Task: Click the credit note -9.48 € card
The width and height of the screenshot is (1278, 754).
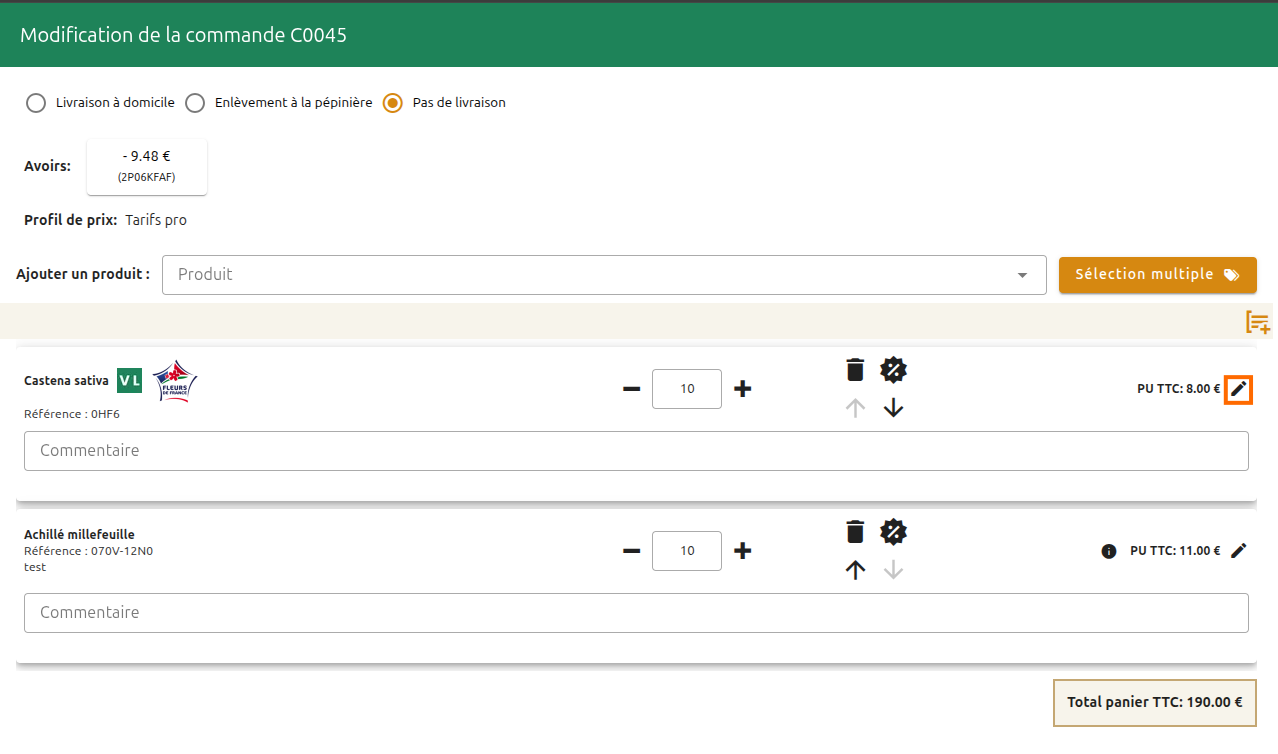Action: click(147, 166)
